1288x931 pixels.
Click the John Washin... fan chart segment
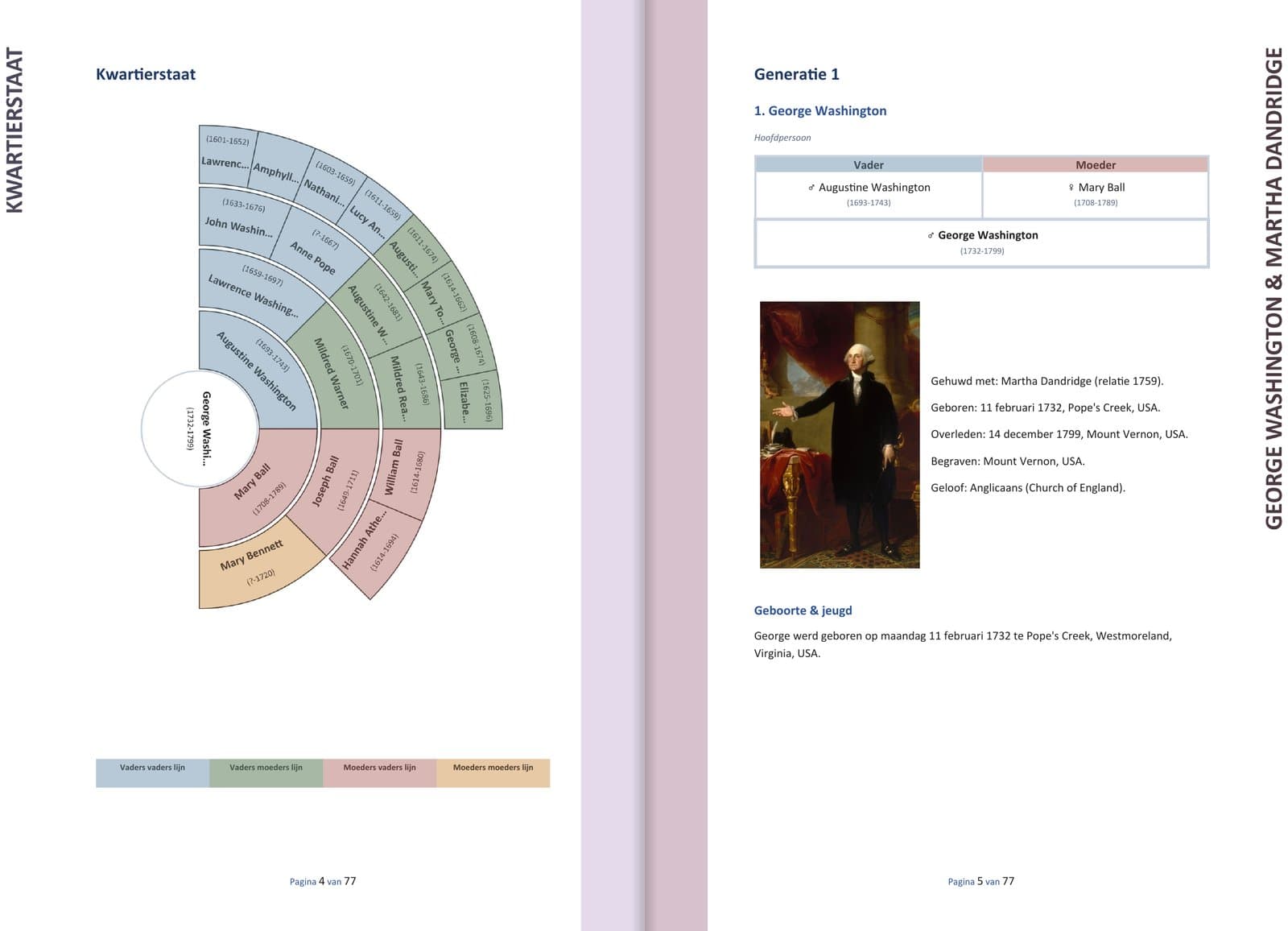[240, 219]
